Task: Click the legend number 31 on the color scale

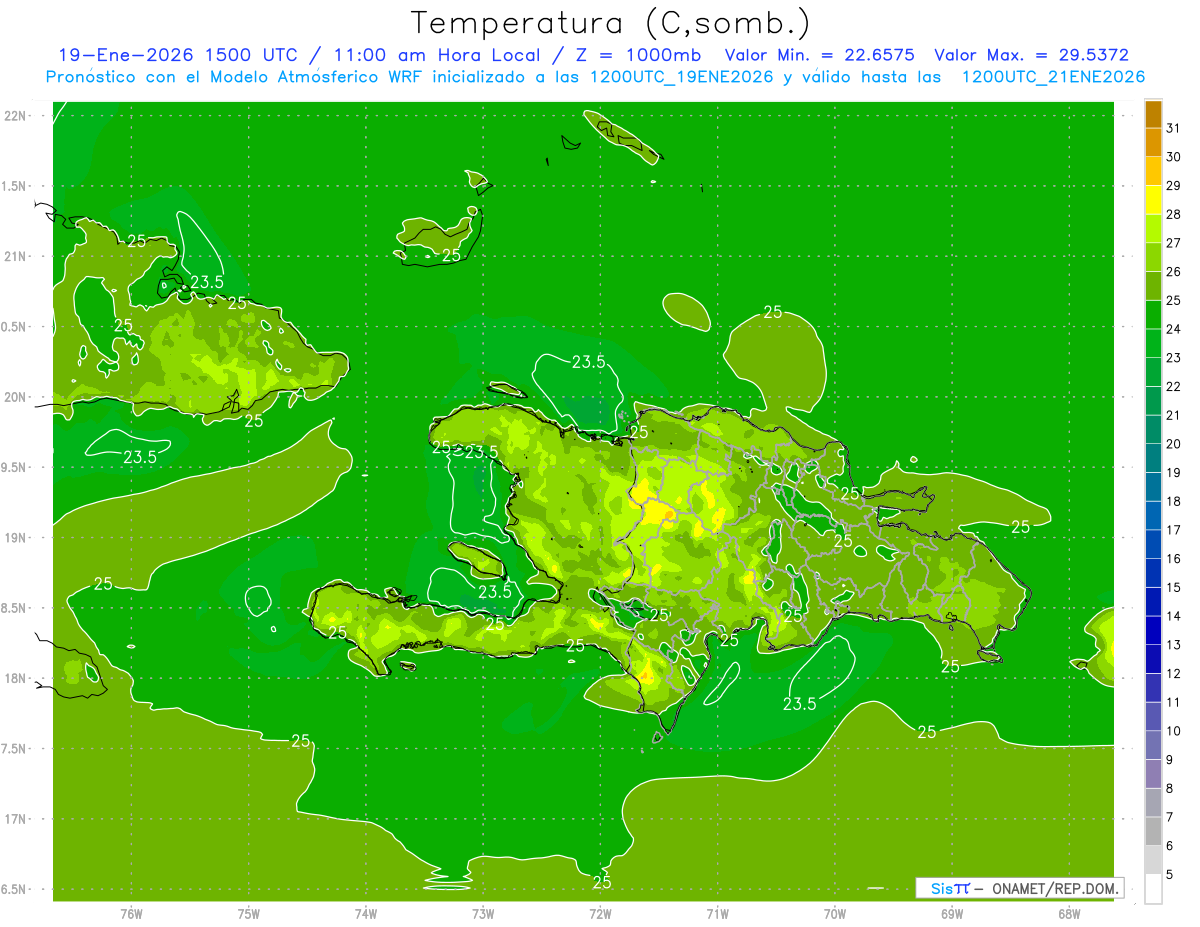Action: tap(1174, 128)
